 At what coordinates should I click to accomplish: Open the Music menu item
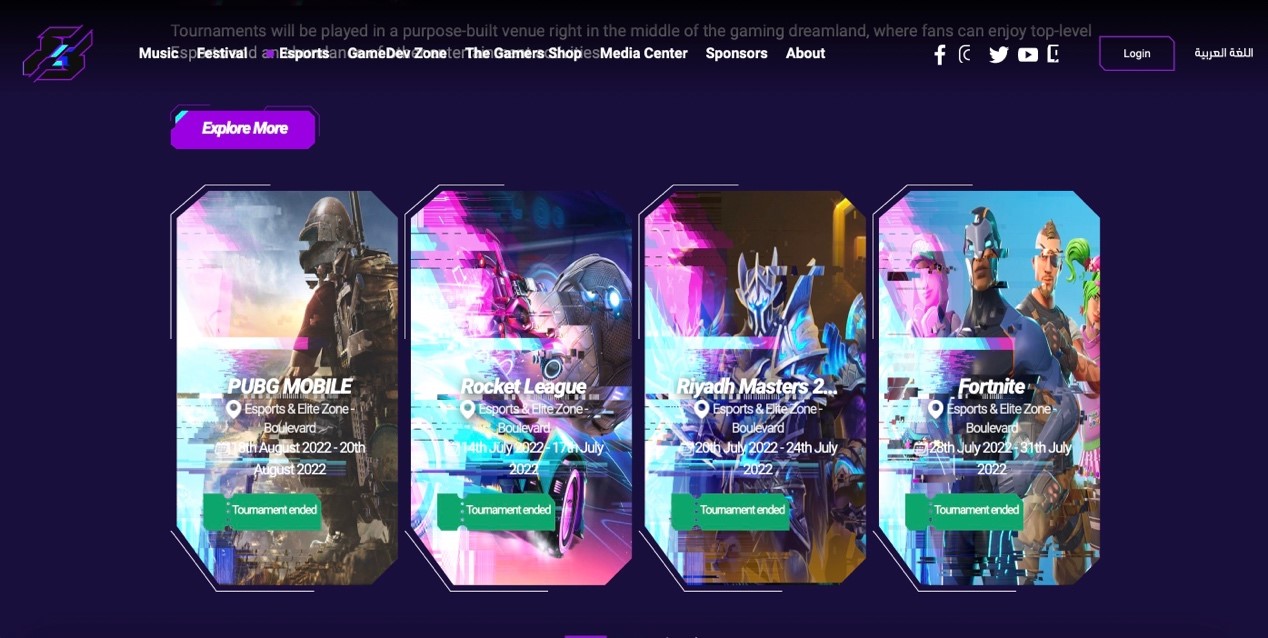click(158, 53)
